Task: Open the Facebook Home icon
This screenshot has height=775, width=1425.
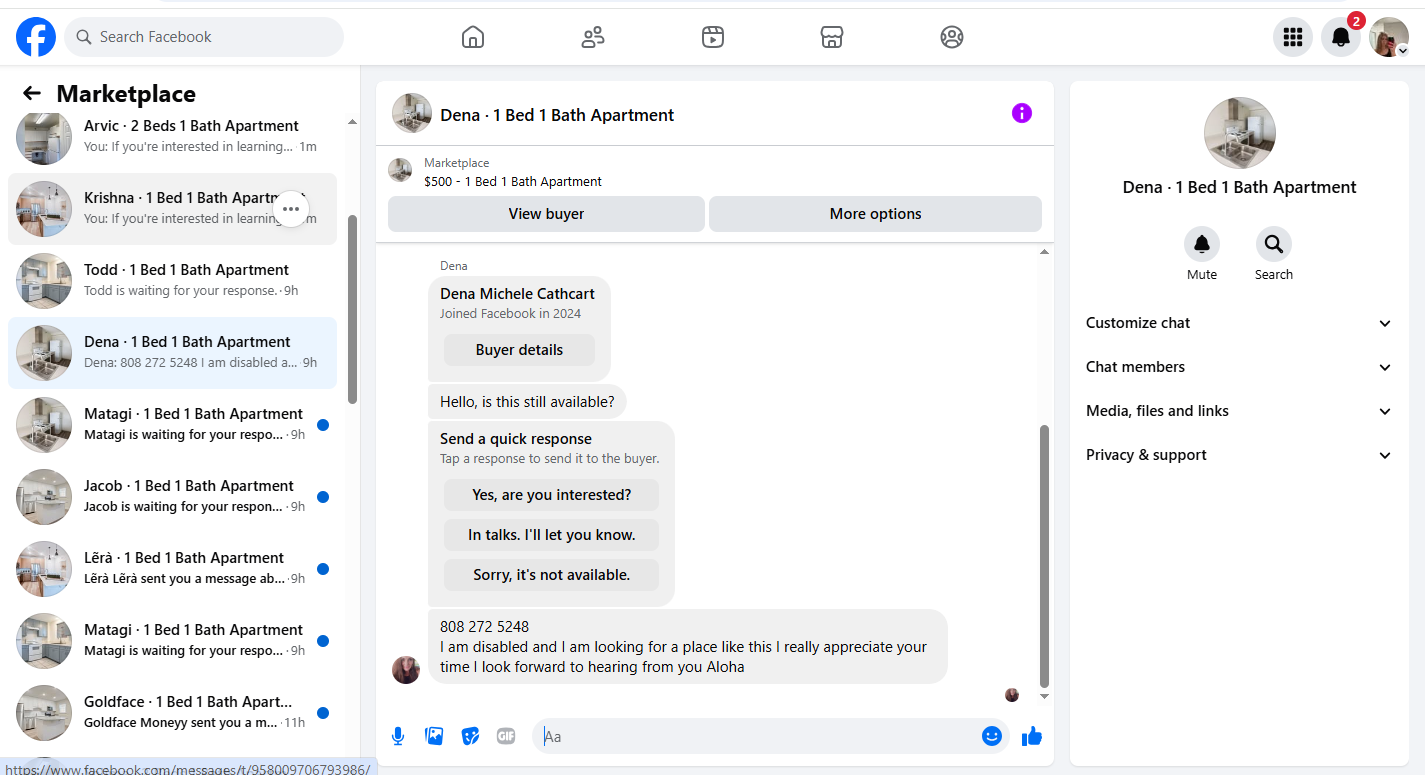Action: tap(473, 37)
